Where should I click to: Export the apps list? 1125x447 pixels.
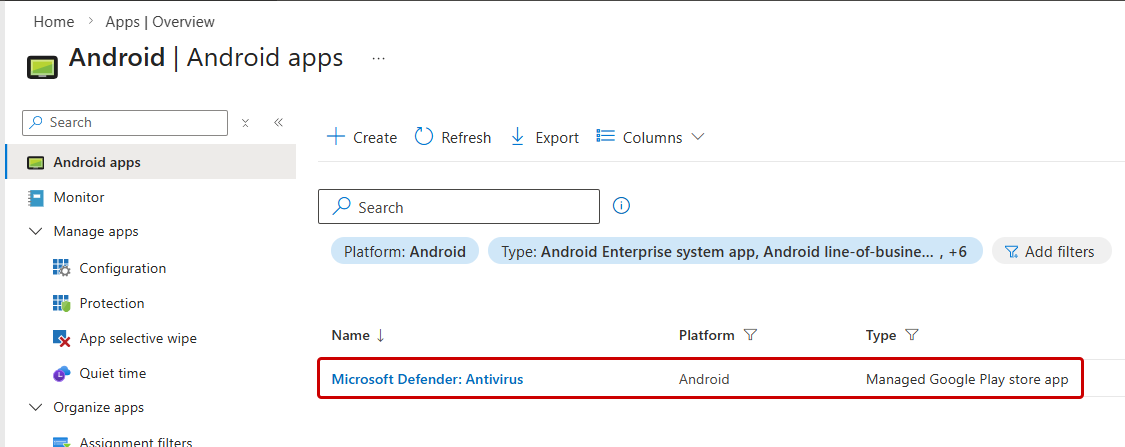545,137
